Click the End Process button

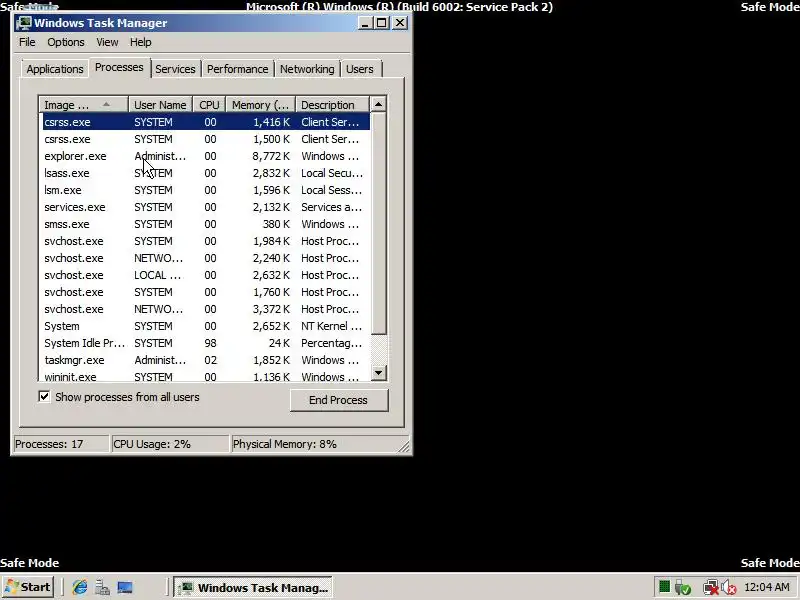(x=339, y=400)
